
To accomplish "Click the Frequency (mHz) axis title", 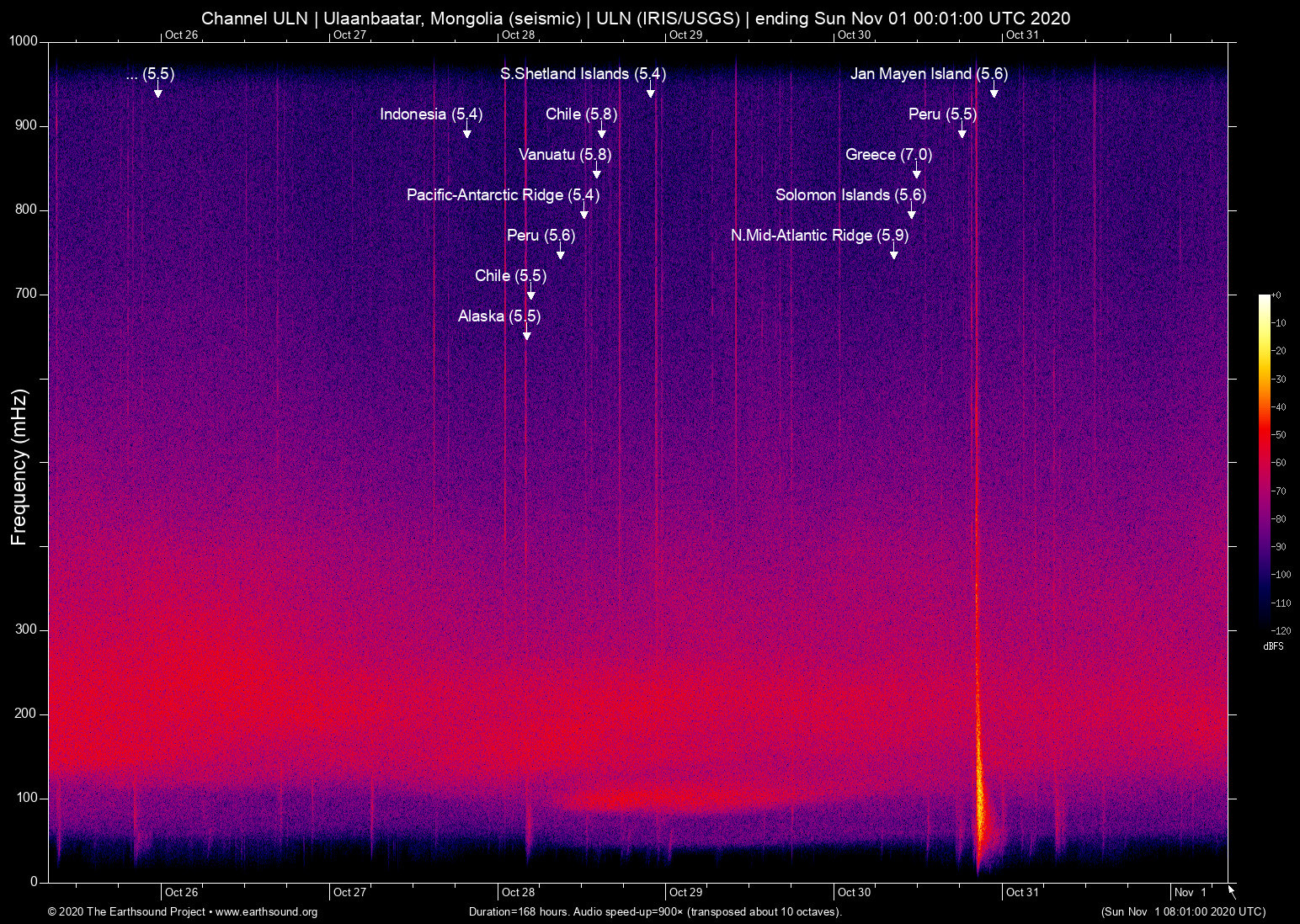I will [19, 466].
